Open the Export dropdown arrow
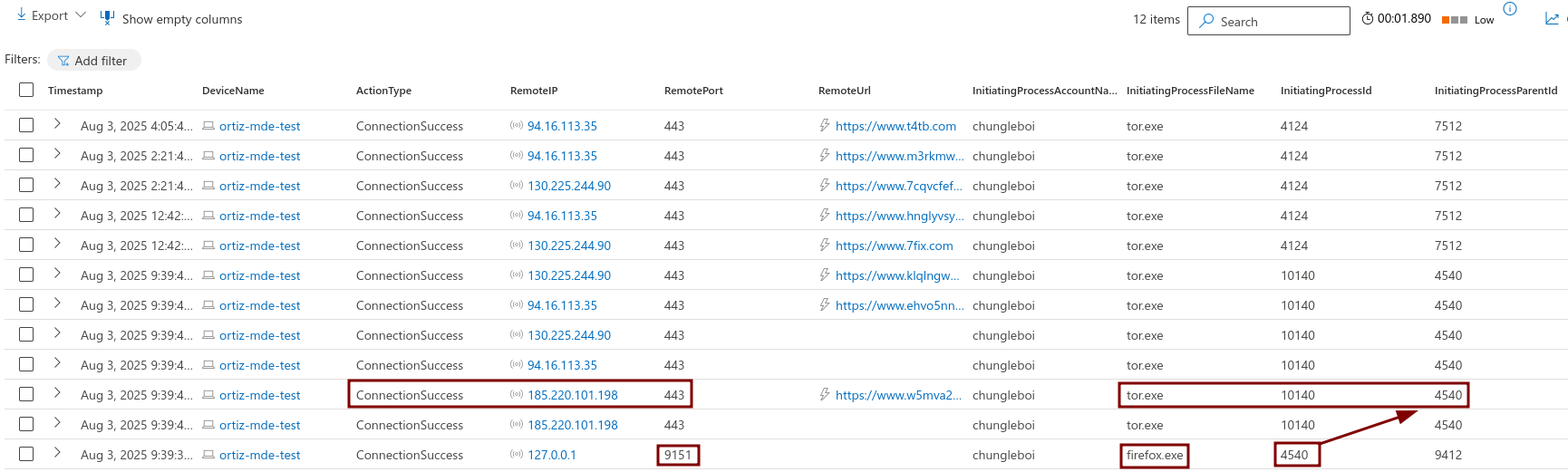This screenshot has width=1568, height=472. pyautogui.click(x=81, y=15)
